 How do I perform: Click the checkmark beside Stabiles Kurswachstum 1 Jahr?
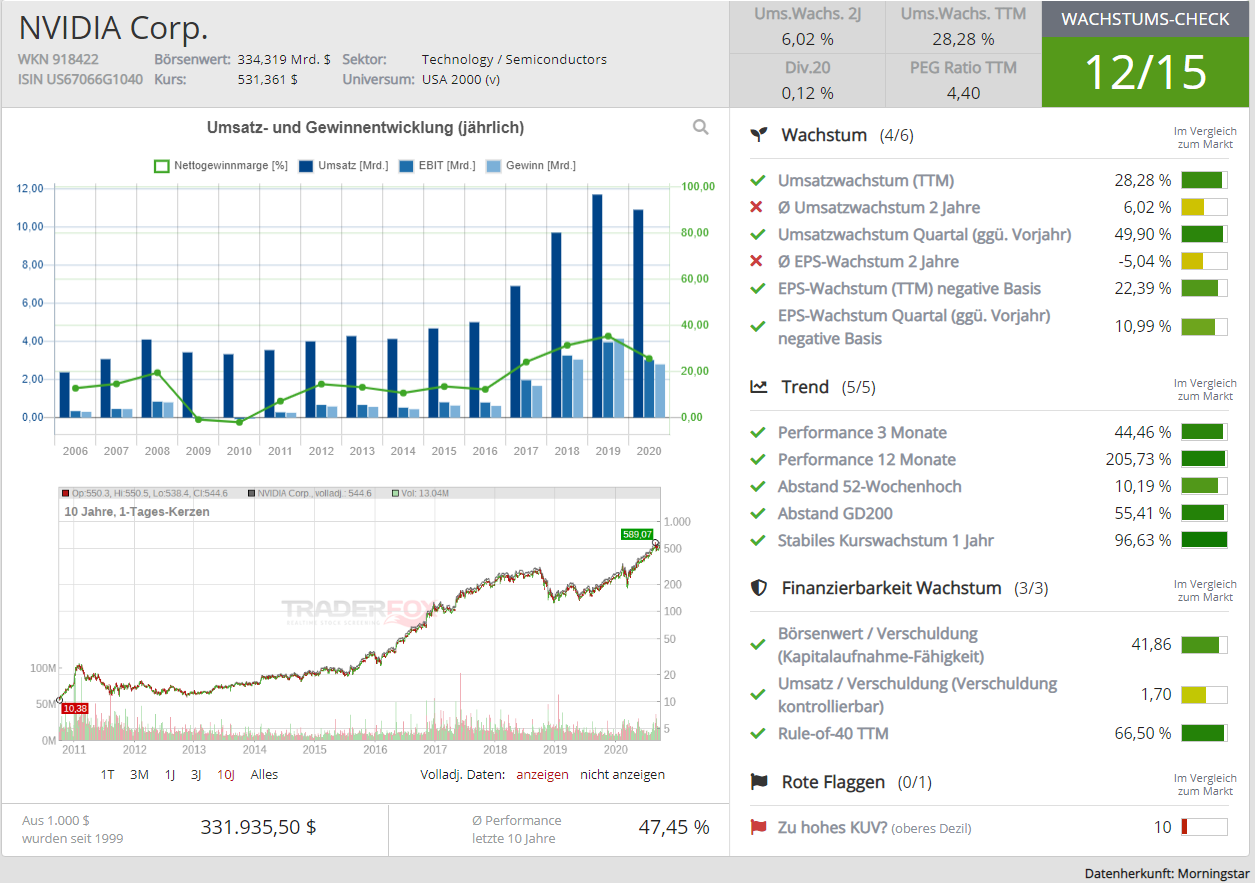pyautogui.click(x=757, y=540)
